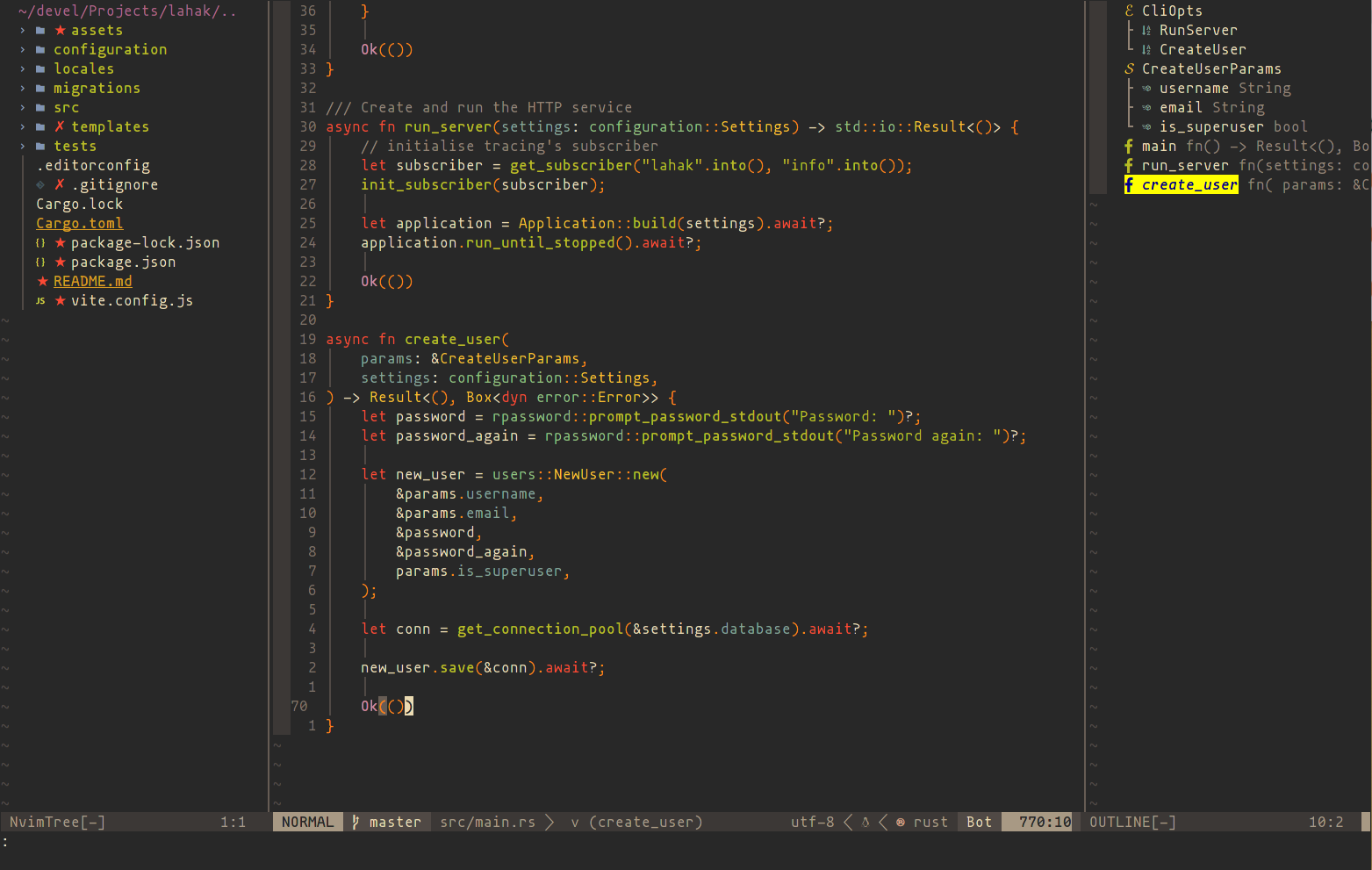1372x870 pixels.
Task: Open Cargo.toml in the file tree
Action: (79, 224)
